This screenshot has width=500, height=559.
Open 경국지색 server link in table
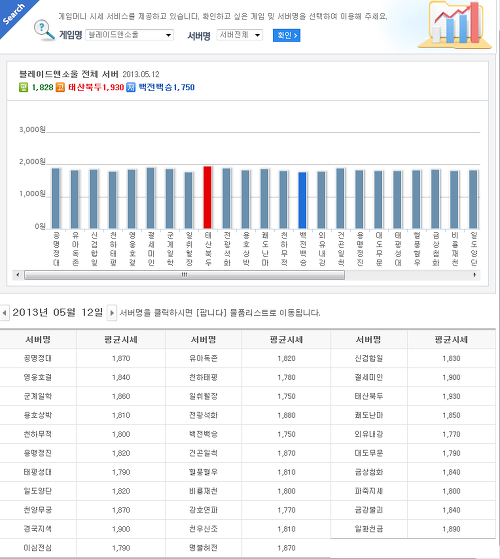[38, 529]
